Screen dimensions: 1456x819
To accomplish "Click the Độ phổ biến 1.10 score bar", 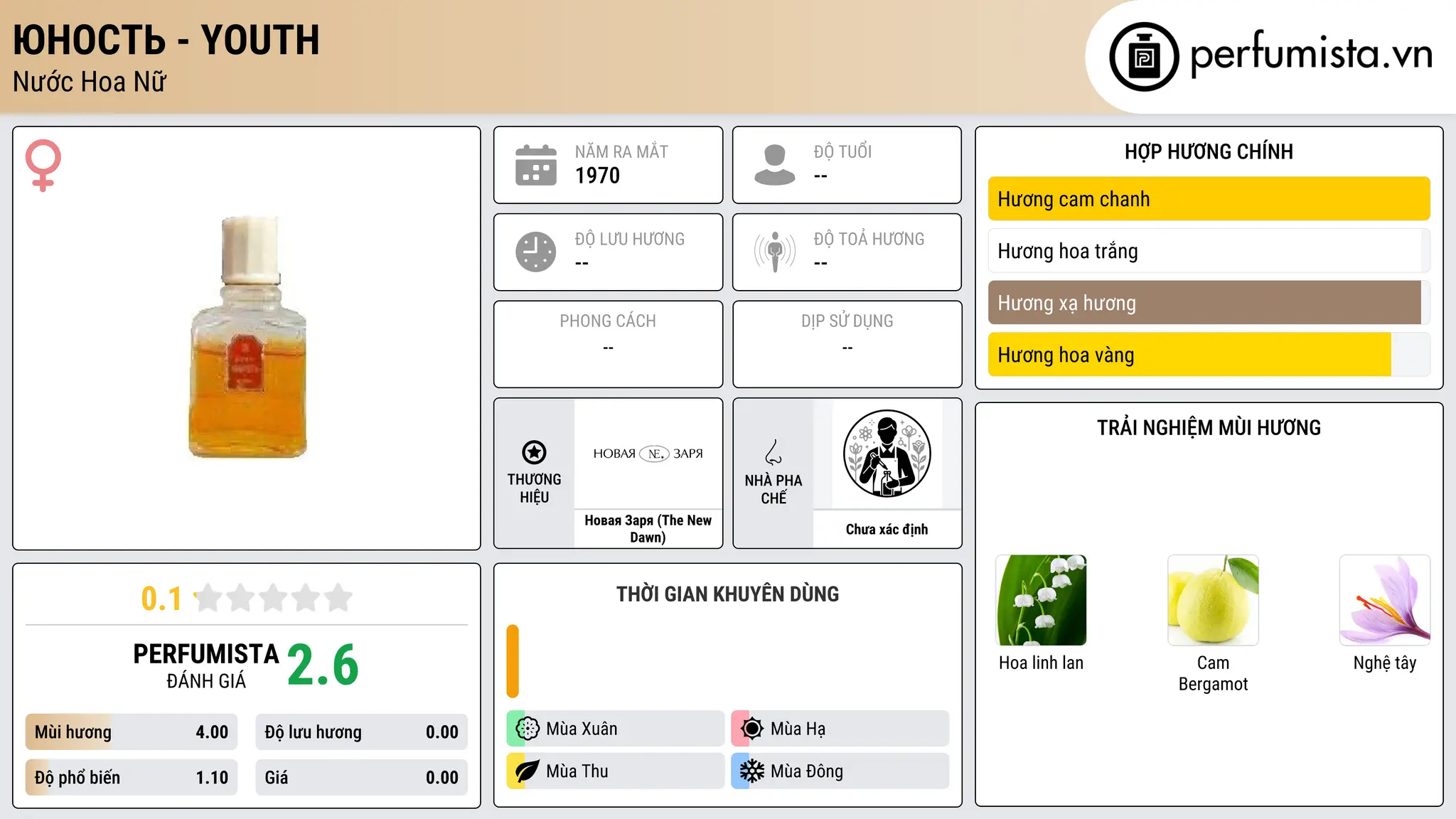I will 132,778.
